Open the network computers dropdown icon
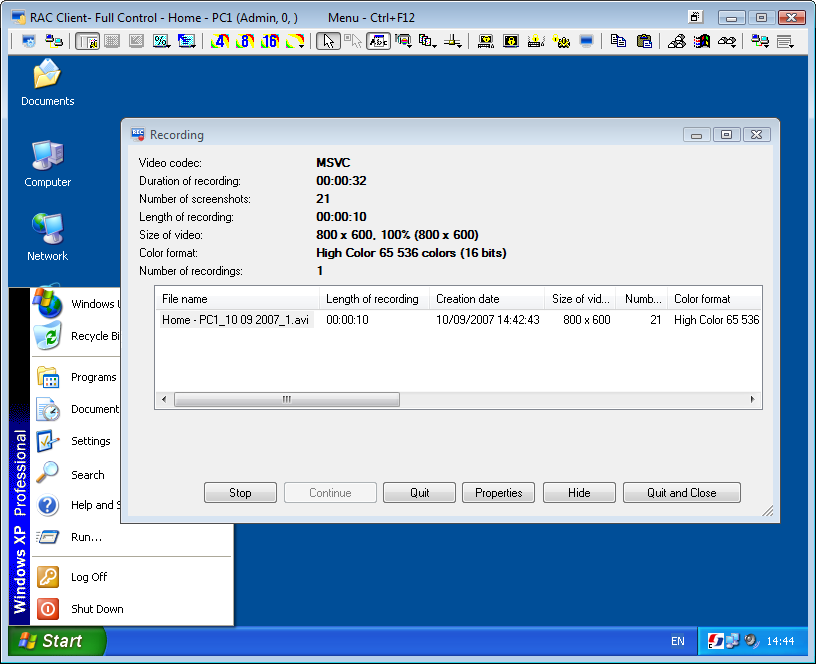The image size is (816, 664). pyautogui.click(x=760, y=41)
